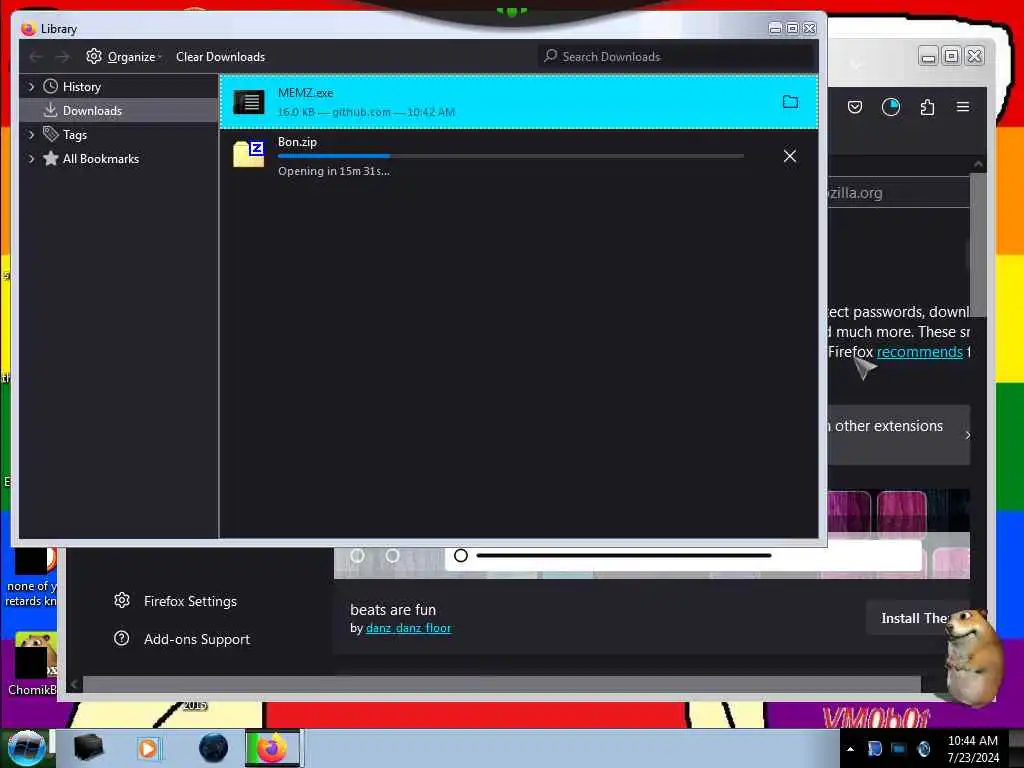1024x768 pixels.
Task: Expand the other extensions chevron
Action: [x=967, y=435]
